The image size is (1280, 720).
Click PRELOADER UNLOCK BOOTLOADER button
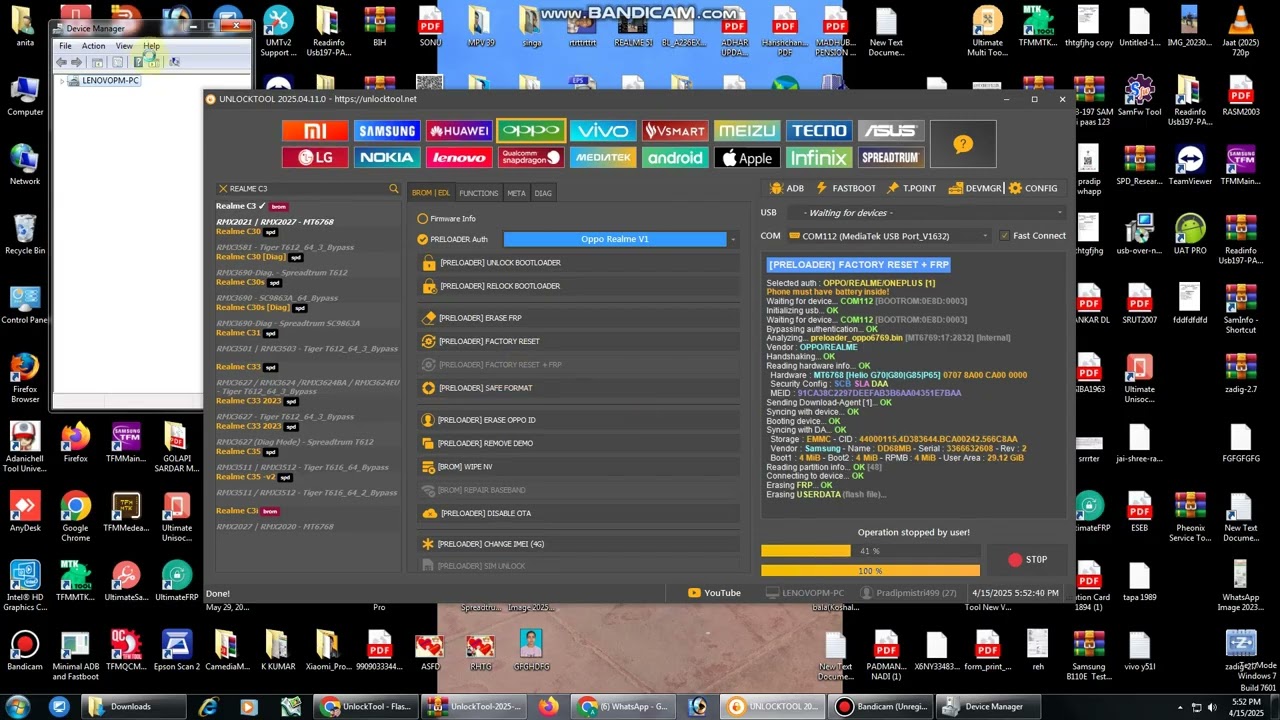[579, 263]
